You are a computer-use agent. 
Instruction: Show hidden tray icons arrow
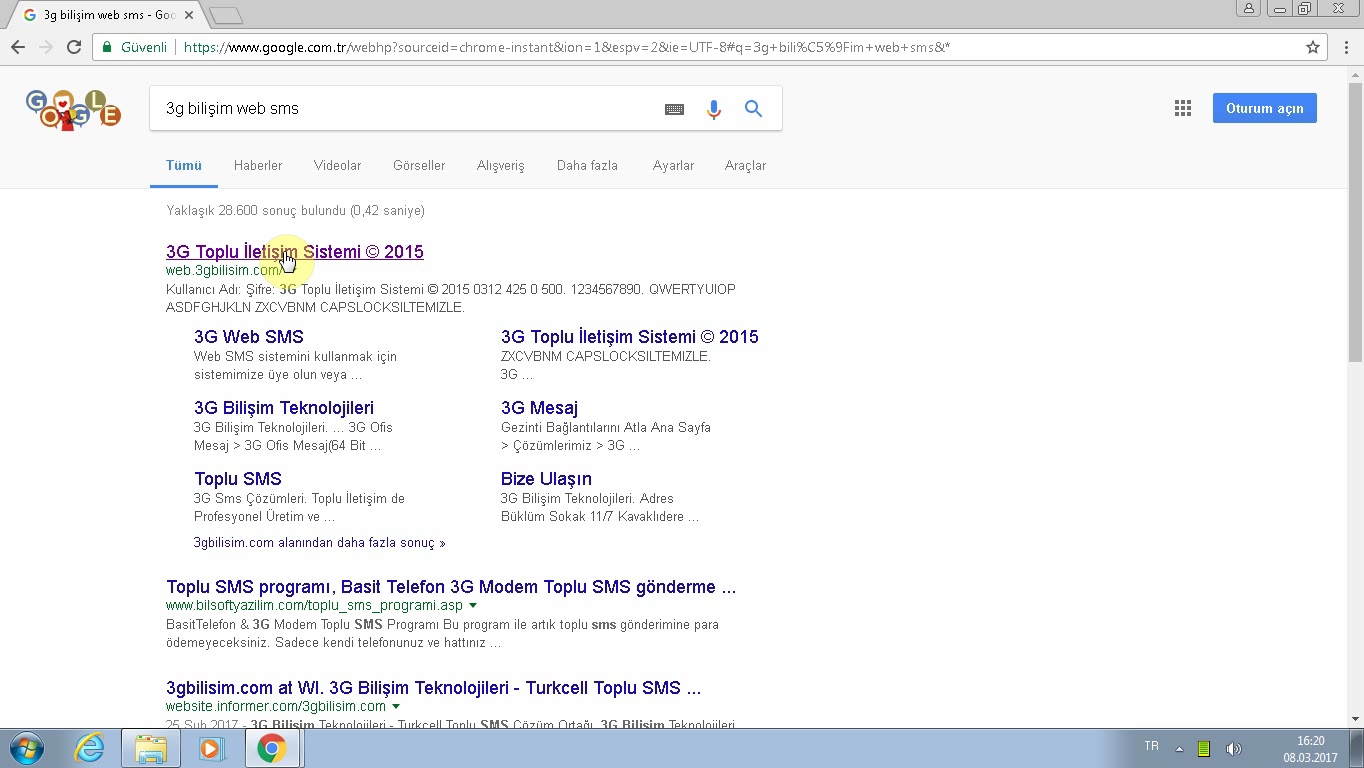[1179, 749]
